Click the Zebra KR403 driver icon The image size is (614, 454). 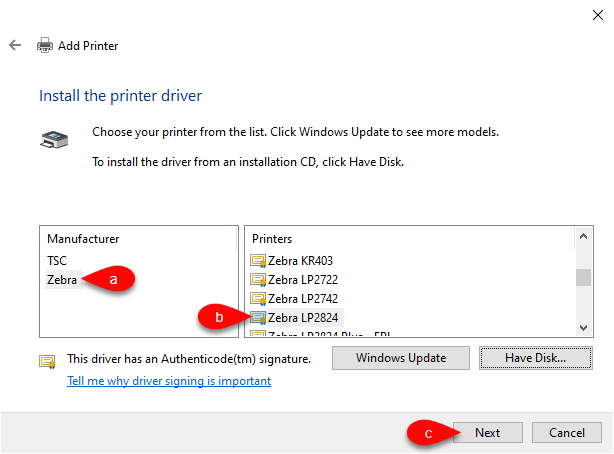258,260
